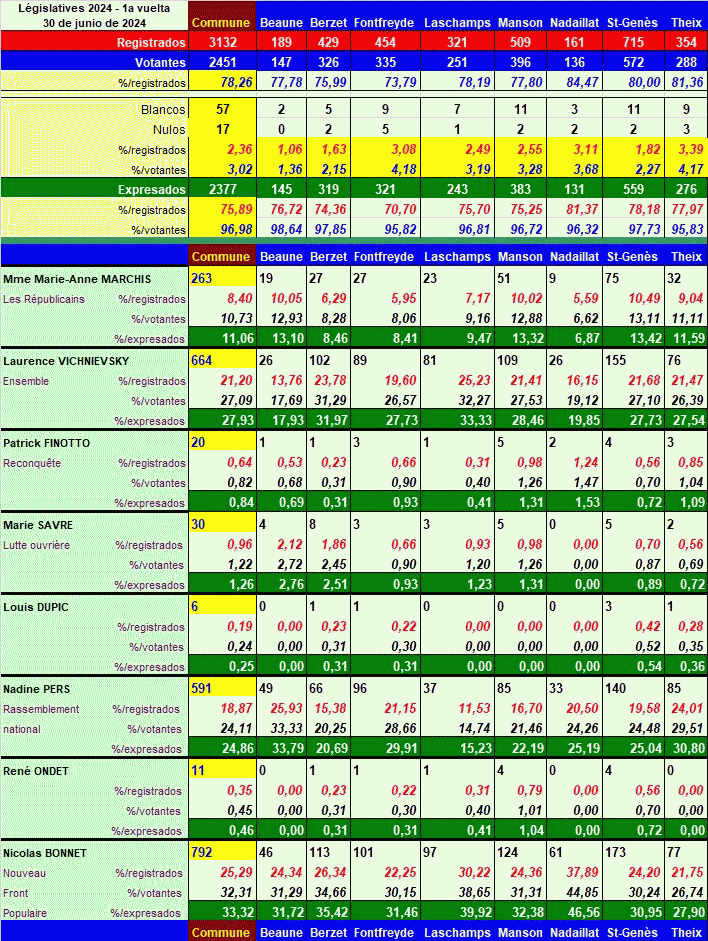
Task: Select Commune expresados value 2377
Action: click(x=223, y=190)
